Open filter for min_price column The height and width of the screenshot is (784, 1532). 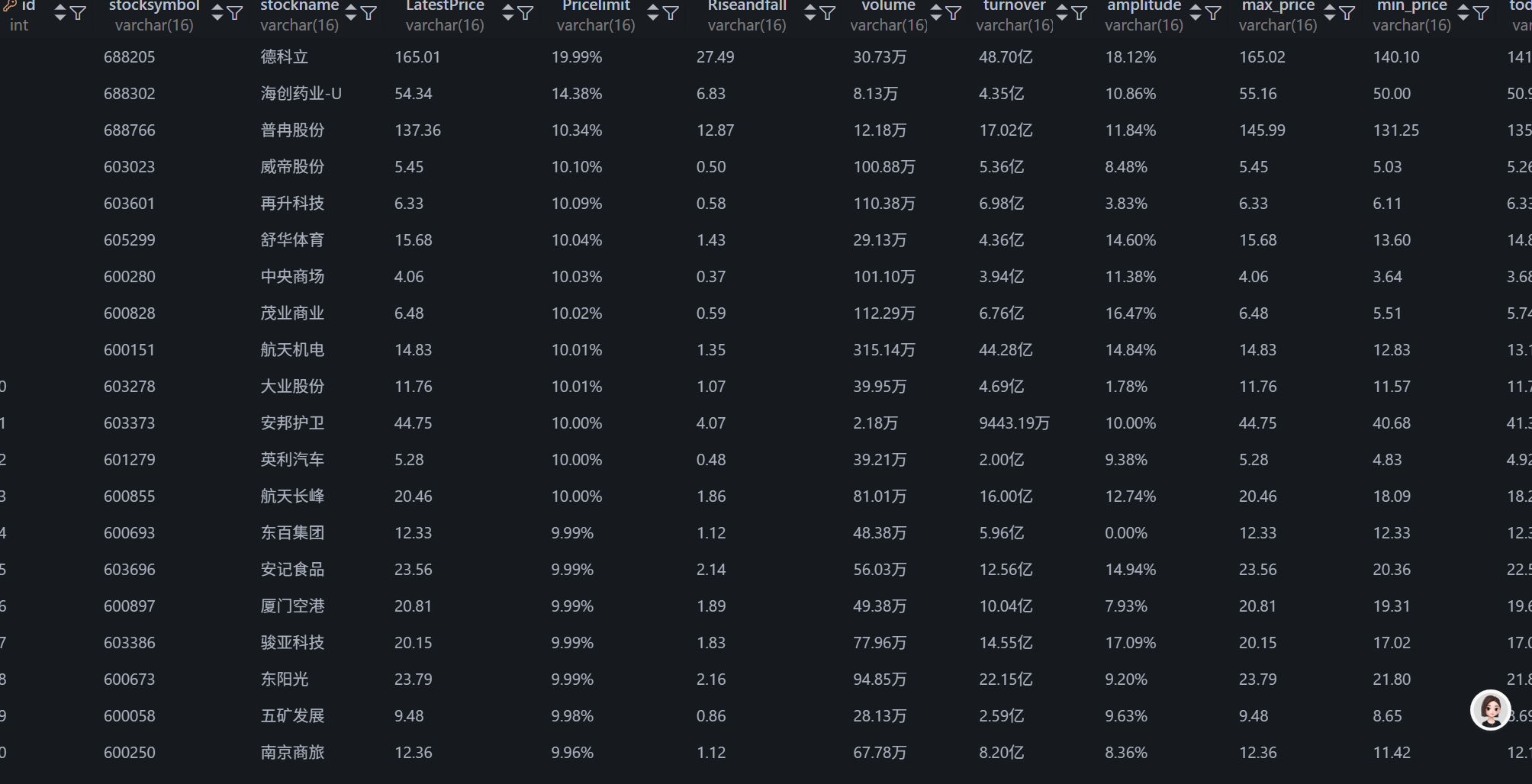click(x=1481, y=13)
